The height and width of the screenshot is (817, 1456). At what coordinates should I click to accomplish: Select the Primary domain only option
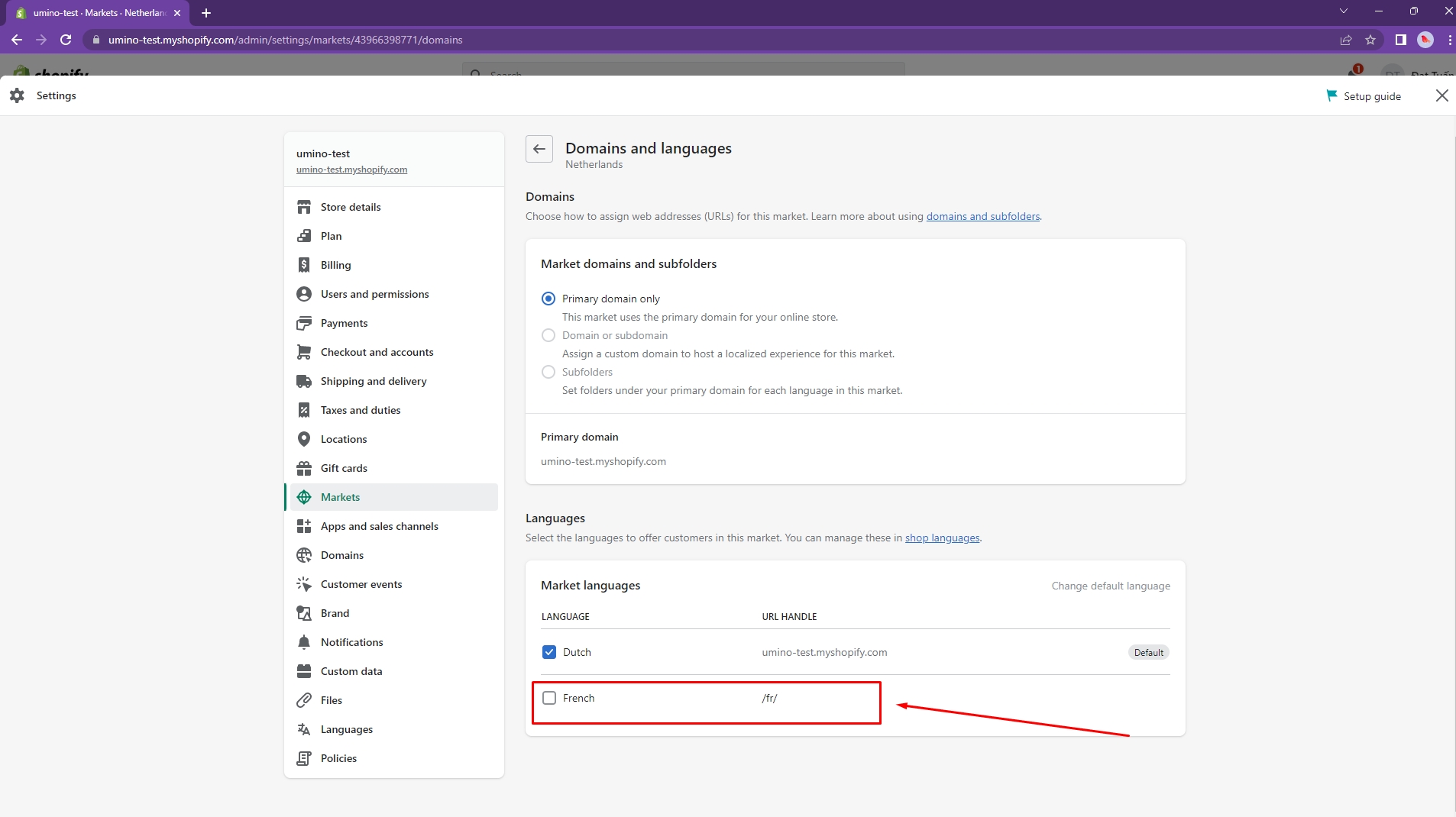(x=548, y=299)
